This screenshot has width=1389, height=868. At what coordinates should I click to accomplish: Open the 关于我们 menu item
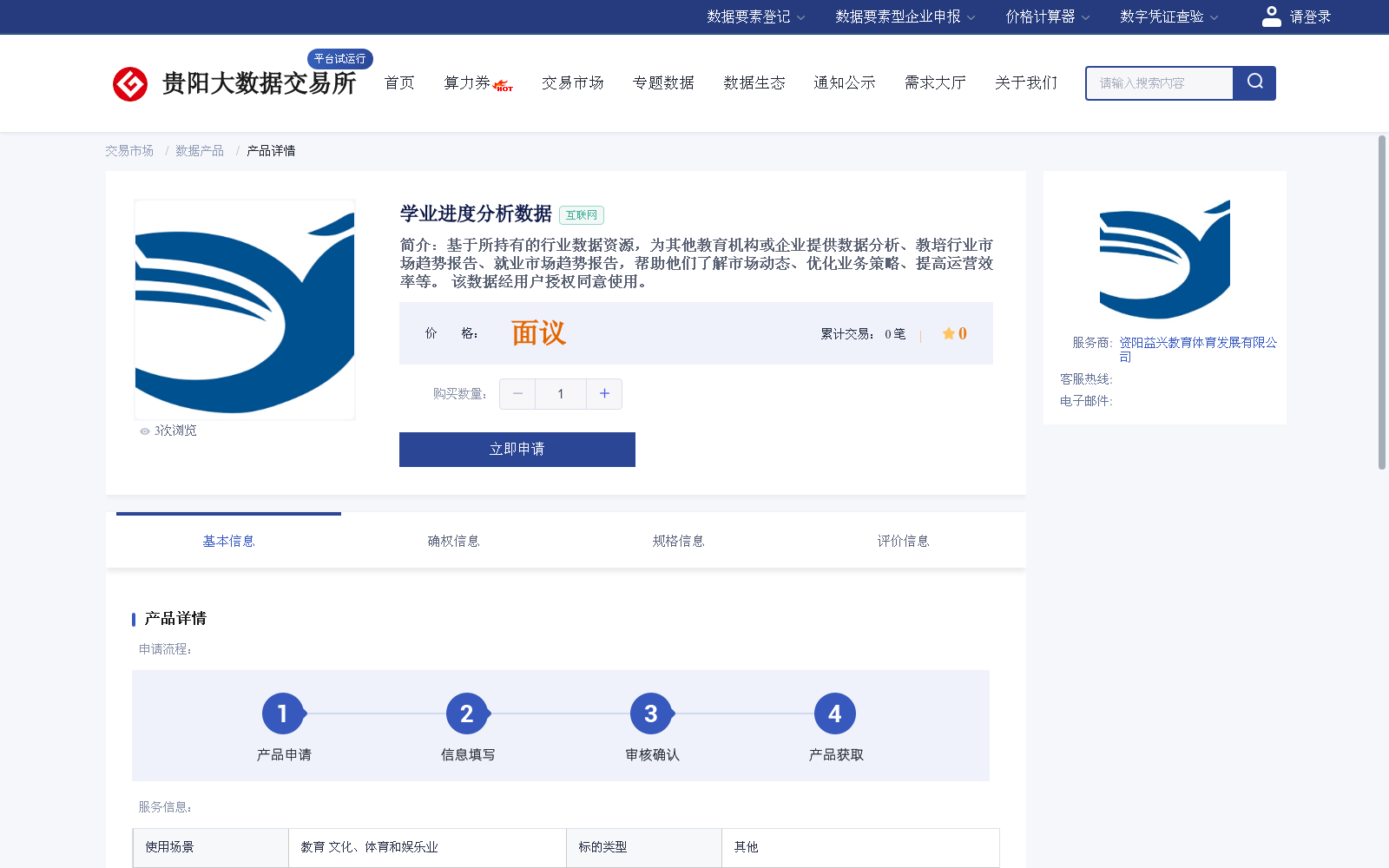tap(1026, 82)
